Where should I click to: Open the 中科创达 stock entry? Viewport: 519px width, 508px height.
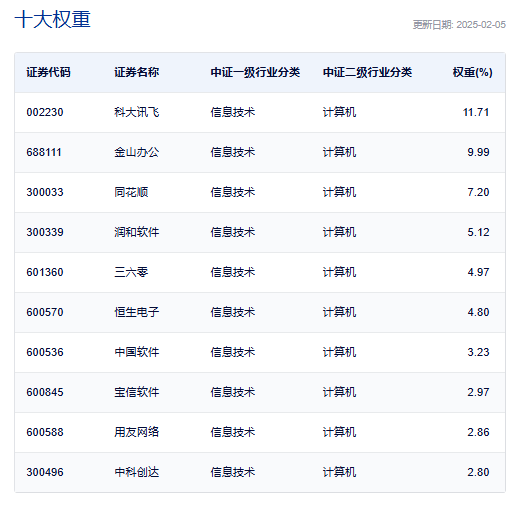pyautogui.click(x=137, y=472)
